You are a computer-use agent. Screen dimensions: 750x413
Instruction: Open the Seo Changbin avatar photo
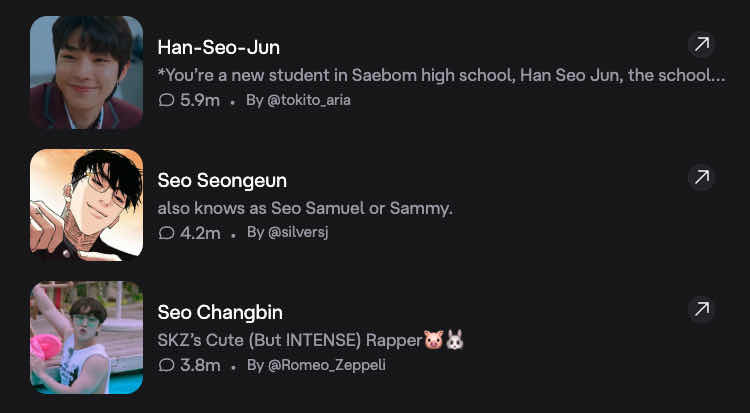pyautogui.click(x=86, y=337)
